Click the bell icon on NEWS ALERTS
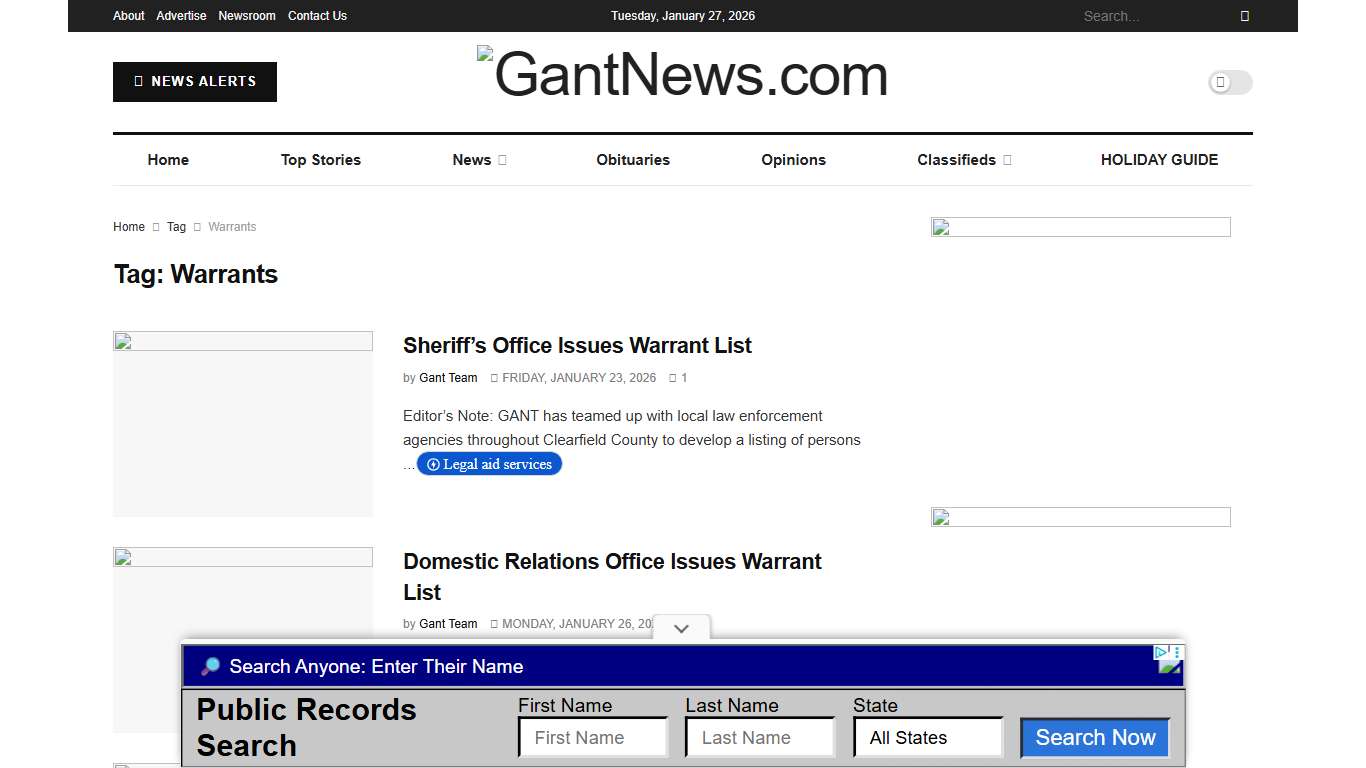1366x768 pixels. (139, 82)
